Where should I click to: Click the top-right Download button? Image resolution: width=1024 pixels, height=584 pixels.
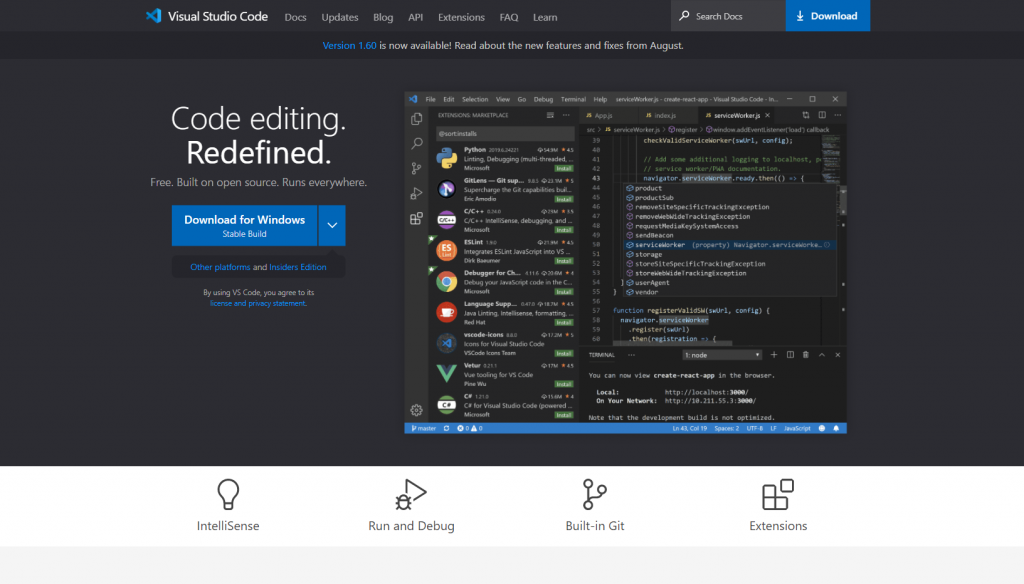tap(827, 16)
